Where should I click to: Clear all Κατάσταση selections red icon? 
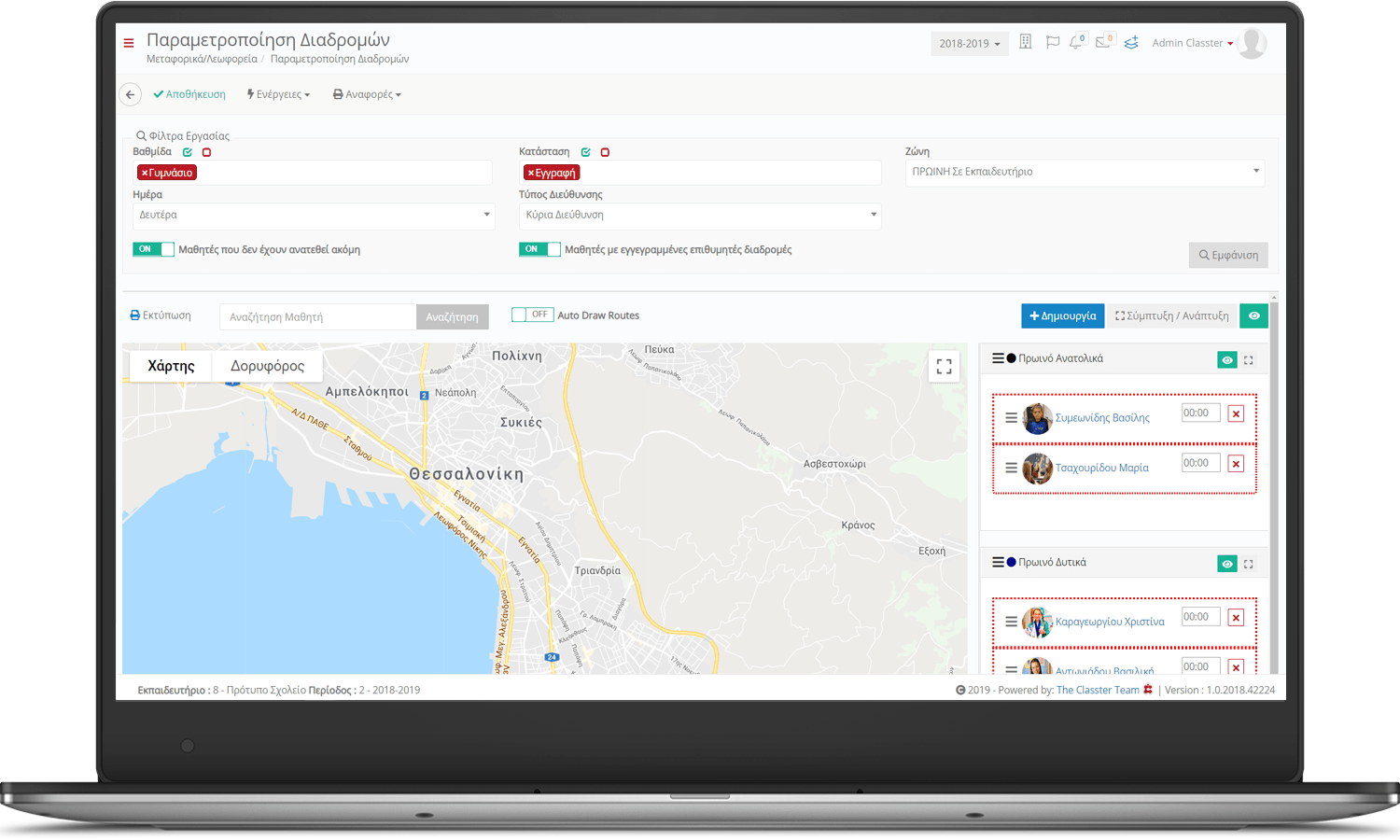[x=605, y=152]
